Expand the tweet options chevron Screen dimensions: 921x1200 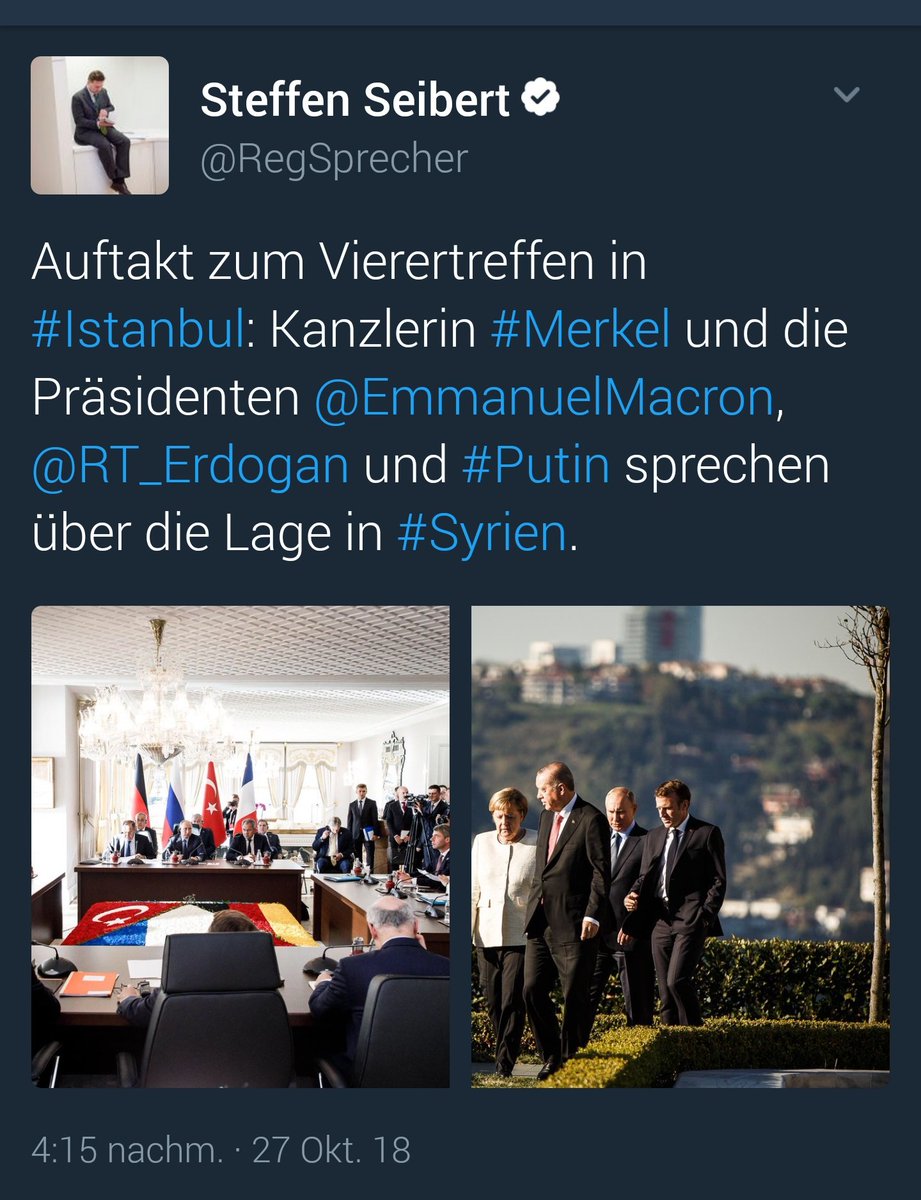847,95
